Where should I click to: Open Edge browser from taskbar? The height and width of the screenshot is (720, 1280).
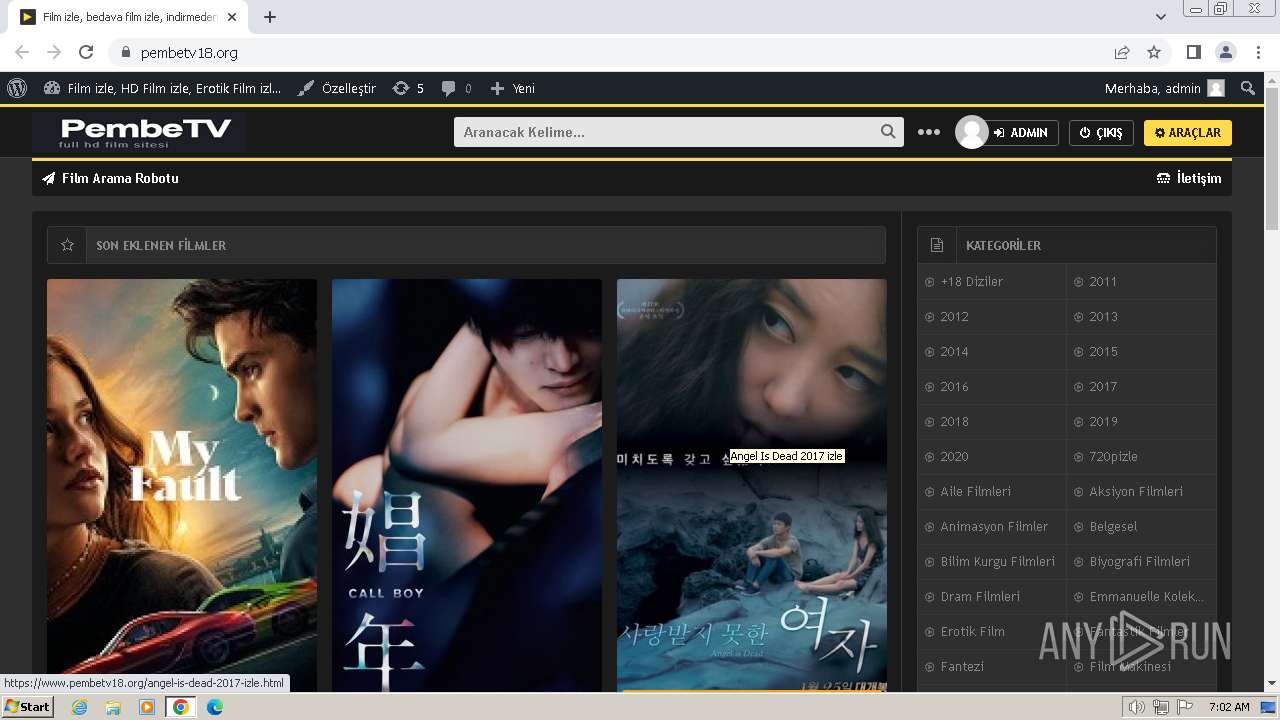pyautogui.click(x=214, y=707)
